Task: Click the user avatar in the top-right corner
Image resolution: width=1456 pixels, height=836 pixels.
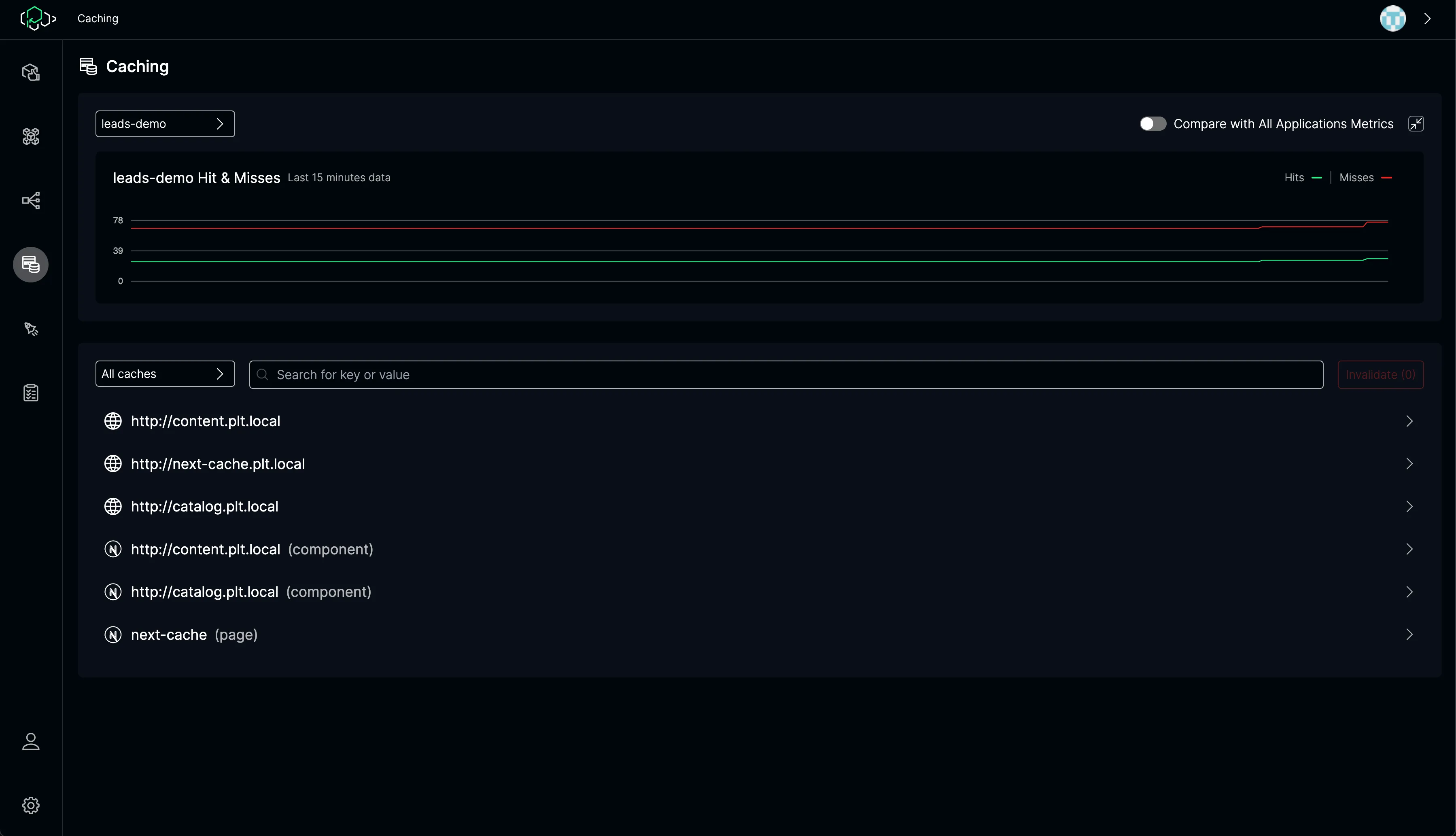Action: 1392,18
